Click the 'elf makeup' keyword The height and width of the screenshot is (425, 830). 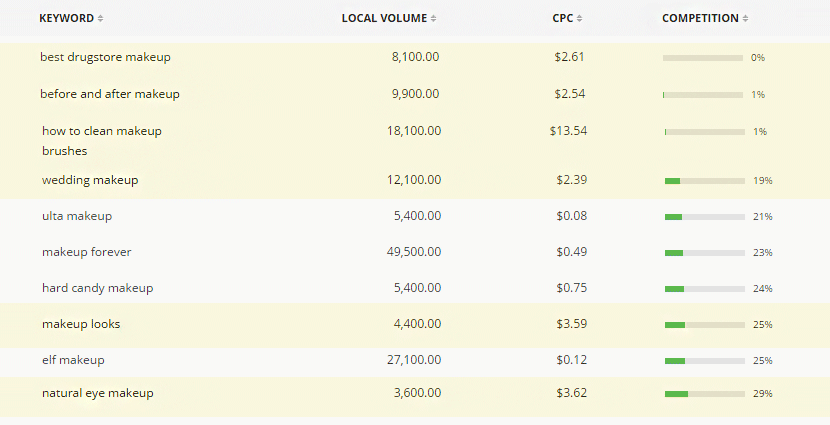73,360
